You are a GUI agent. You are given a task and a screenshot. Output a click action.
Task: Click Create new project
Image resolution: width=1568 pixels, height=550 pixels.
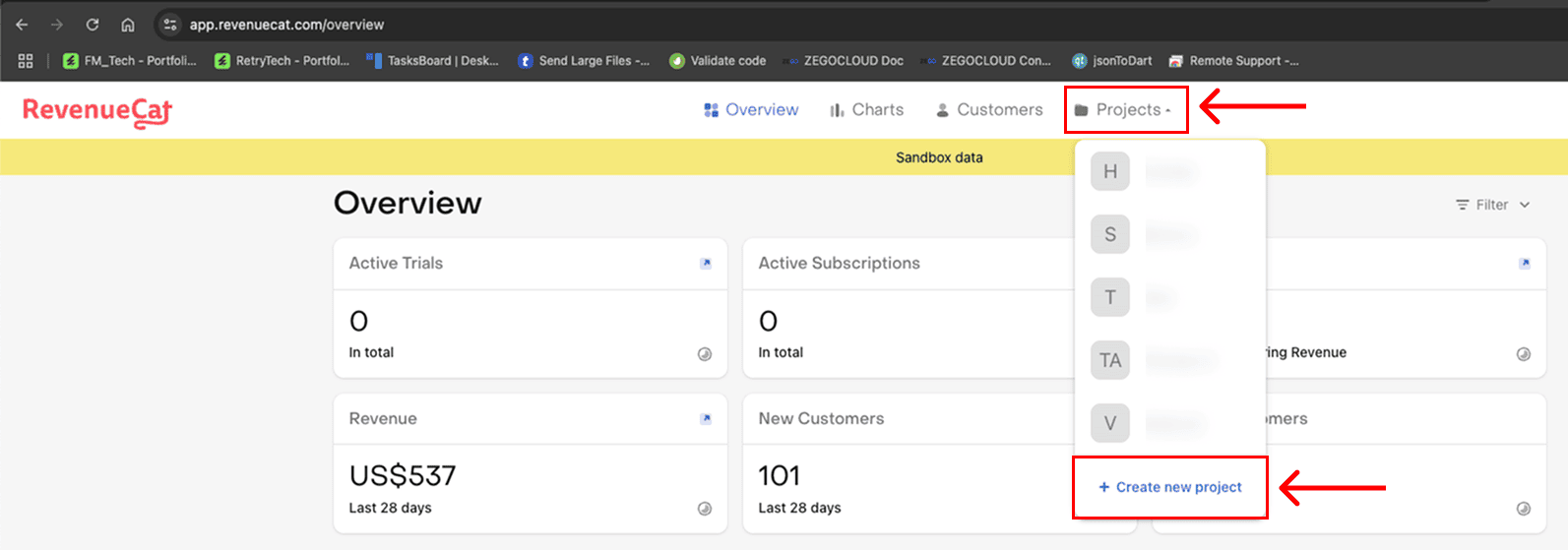[x=1169, y=487]
